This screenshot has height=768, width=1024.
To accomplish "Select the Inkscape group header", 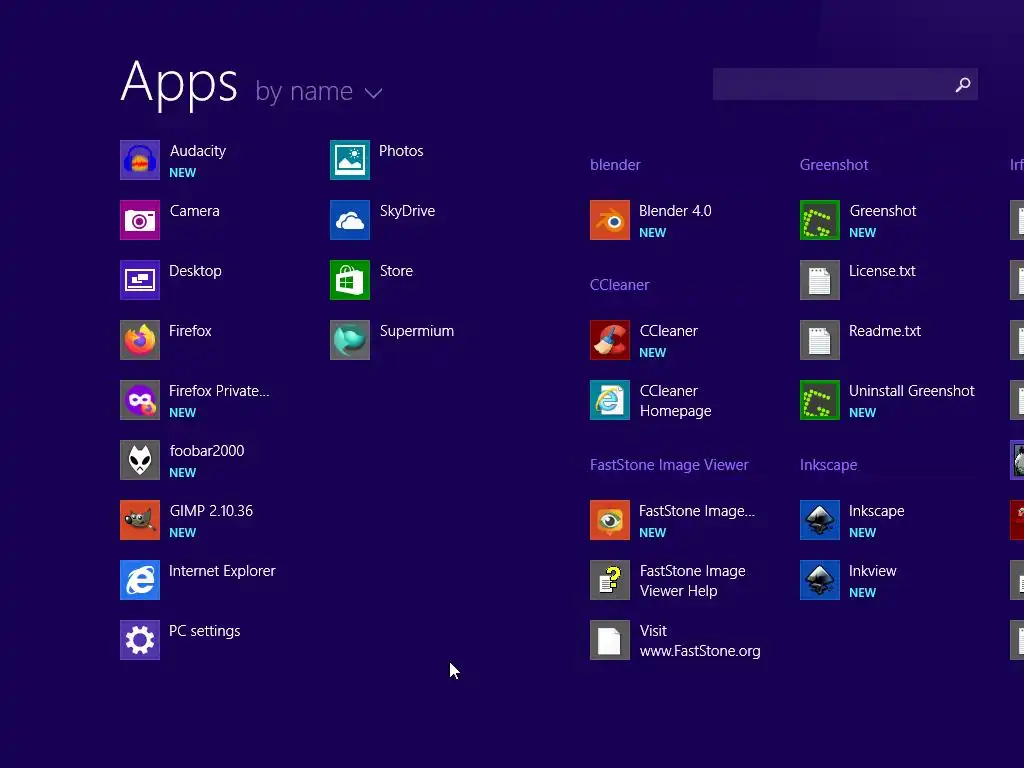I will (x=828, y=465).
